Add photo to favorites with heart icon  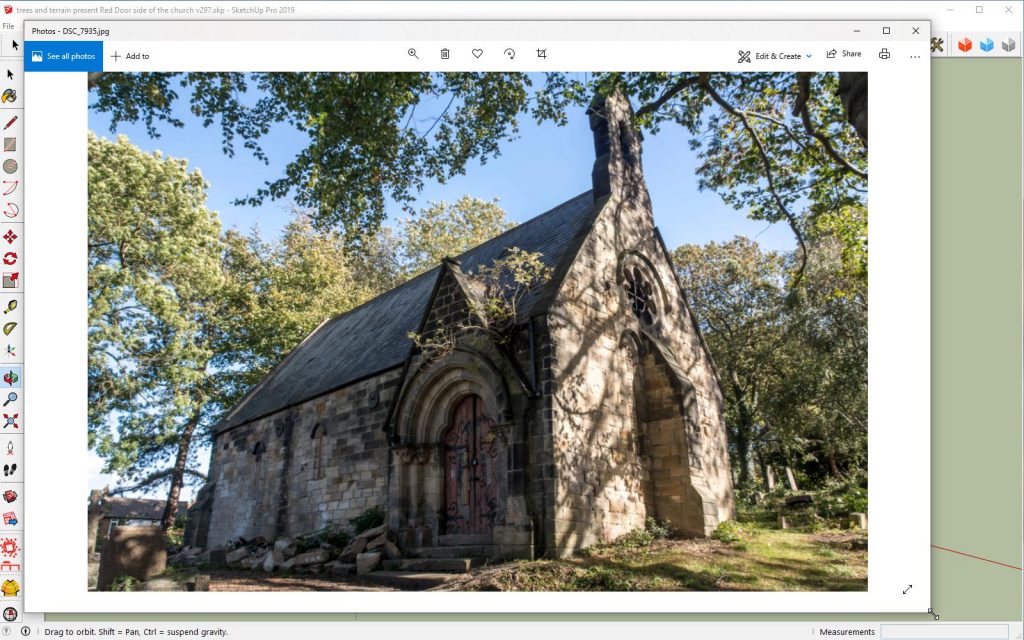[x=477, y=54]
